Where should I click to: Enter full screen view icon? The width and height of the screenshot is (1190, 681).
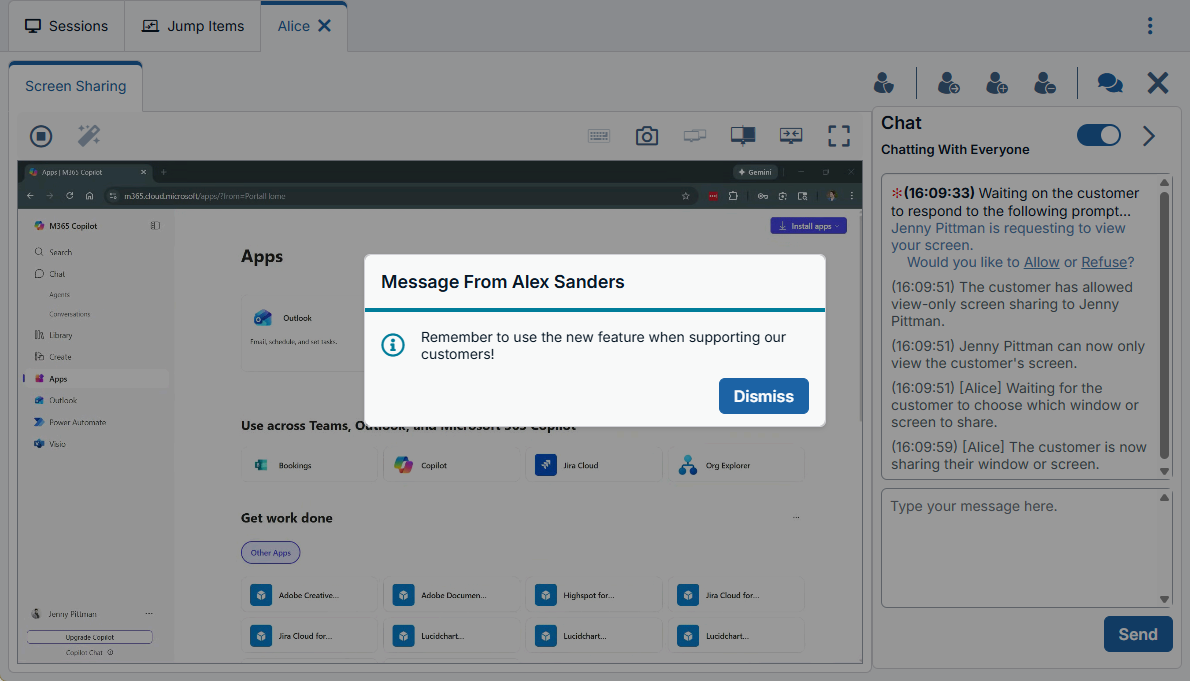click(x=839, y=136)
